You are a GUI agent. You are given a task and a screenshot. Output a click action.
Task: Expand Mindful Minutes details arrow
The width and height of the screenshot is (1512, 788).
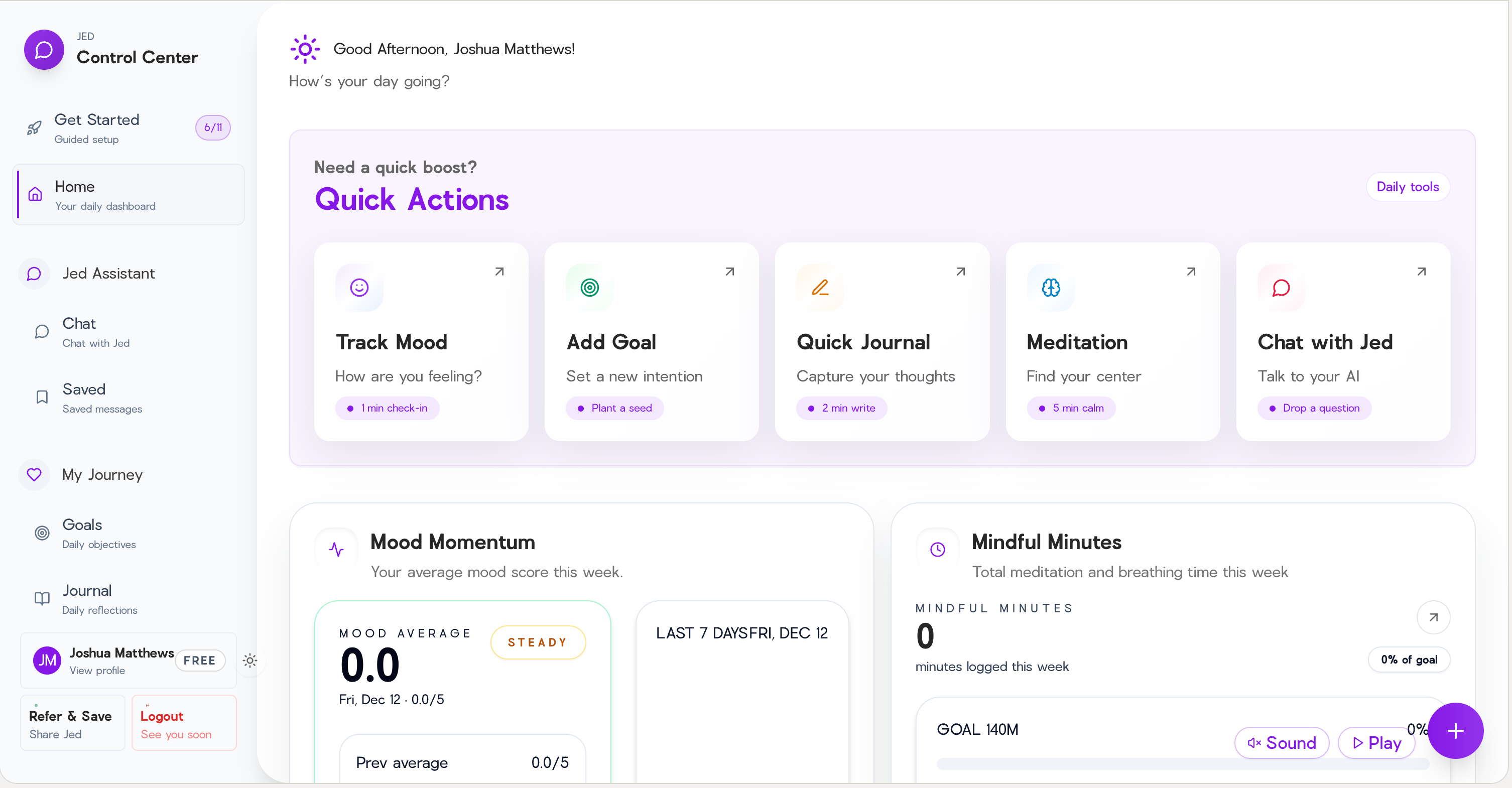click(x=1434, y=617)
